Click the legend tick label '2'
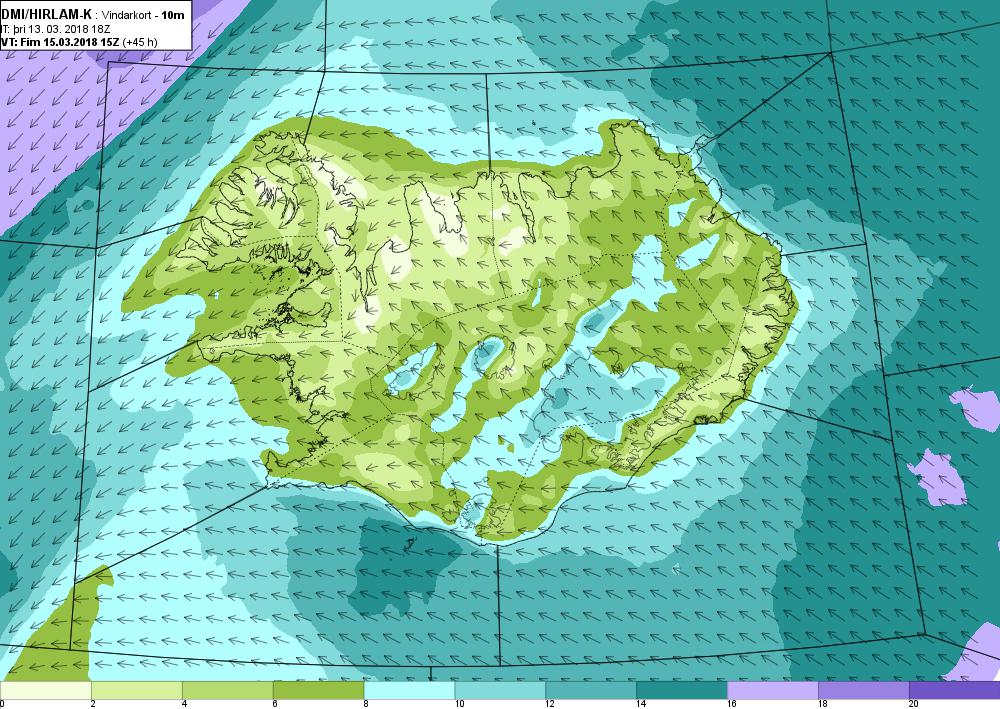 point(93,704)
